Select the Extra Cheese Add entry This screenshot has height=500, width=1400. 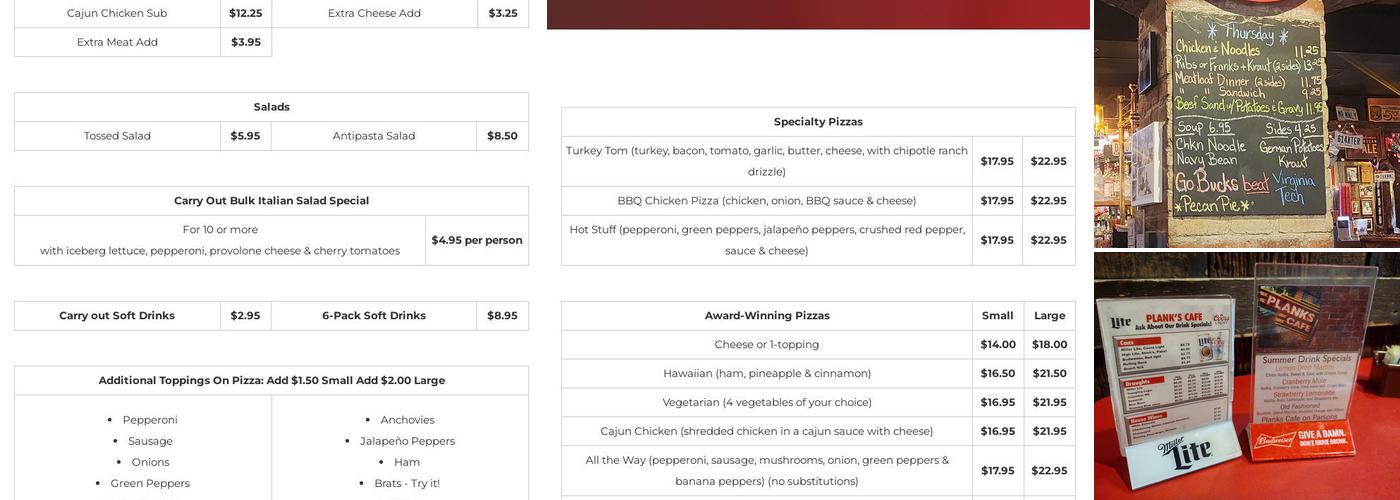point(374,13)
